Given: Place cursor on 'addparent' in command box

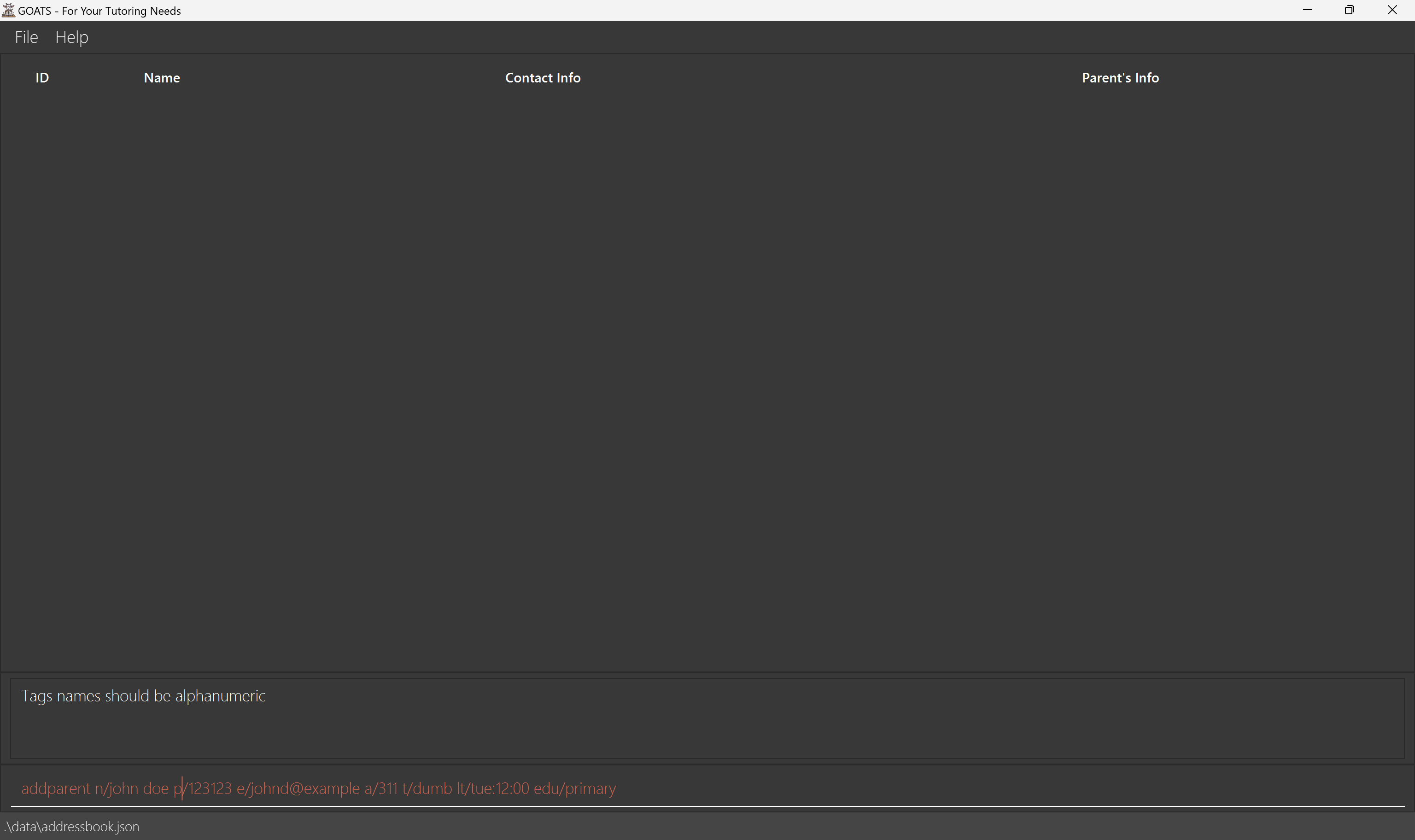Looking at the screenshot, I should pyautogui.click(x=55, y=788).
